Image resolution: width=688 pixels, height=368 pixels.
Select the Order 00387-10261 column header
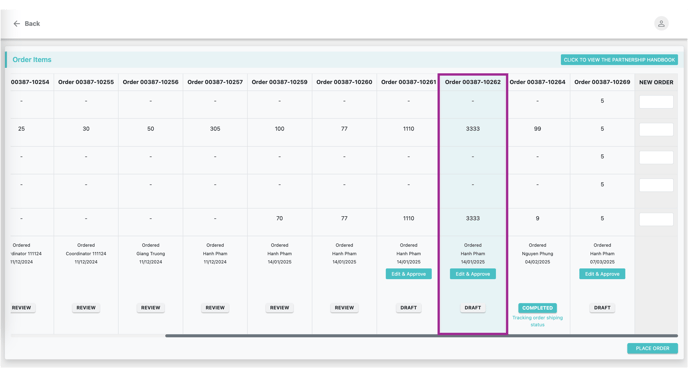pyautogui.click(x=408, y=82)
